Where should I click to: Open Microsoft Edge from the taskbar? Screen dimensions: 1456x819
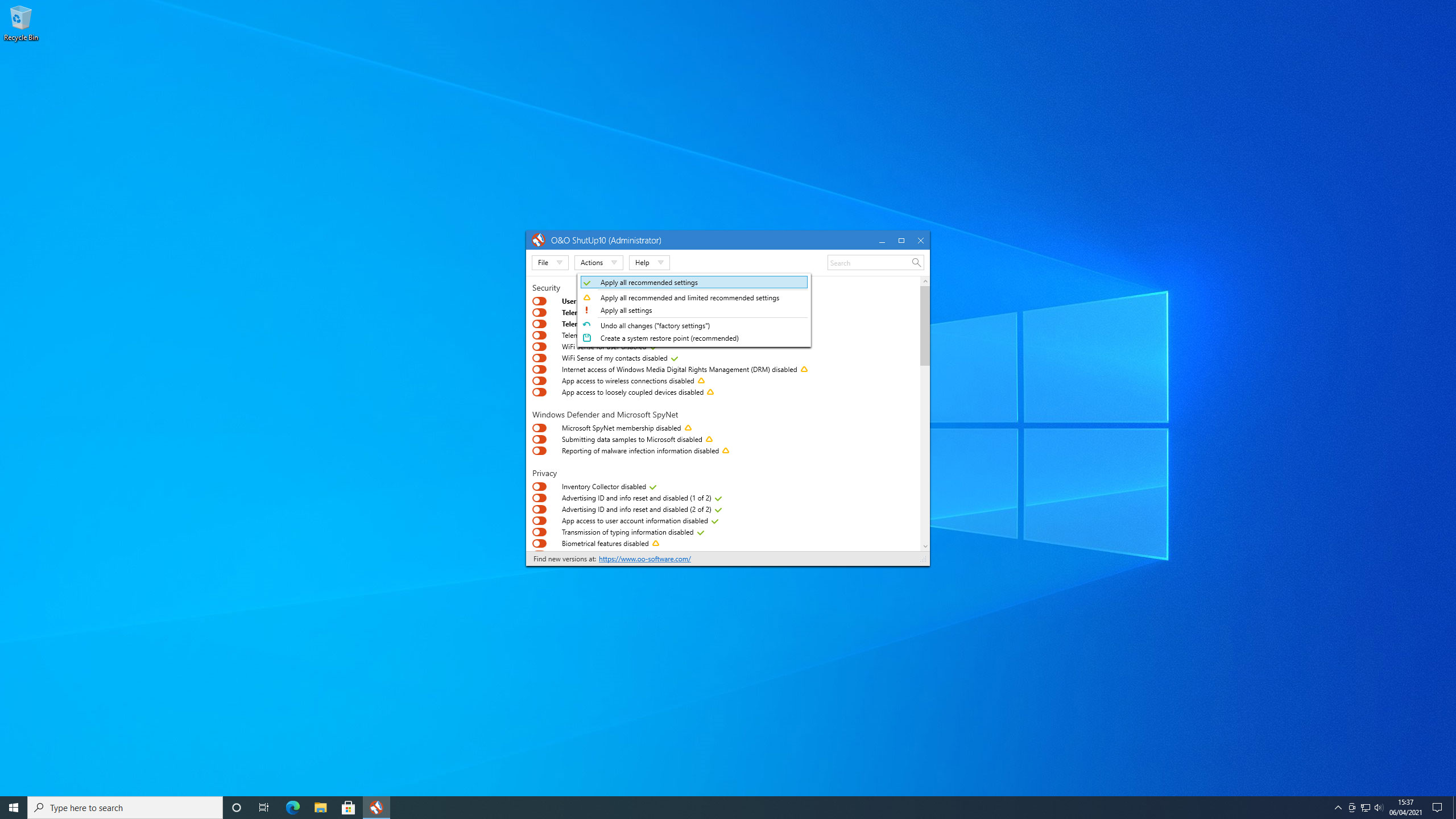click(x=292, y=808)
